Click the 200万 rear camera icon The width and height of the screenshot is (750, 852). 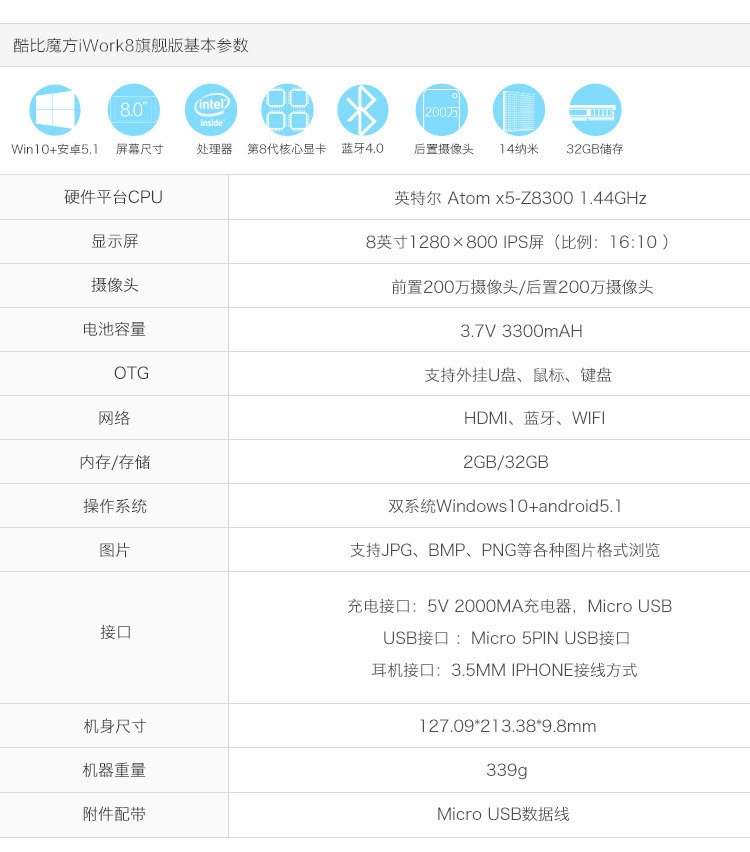point(441,110)
